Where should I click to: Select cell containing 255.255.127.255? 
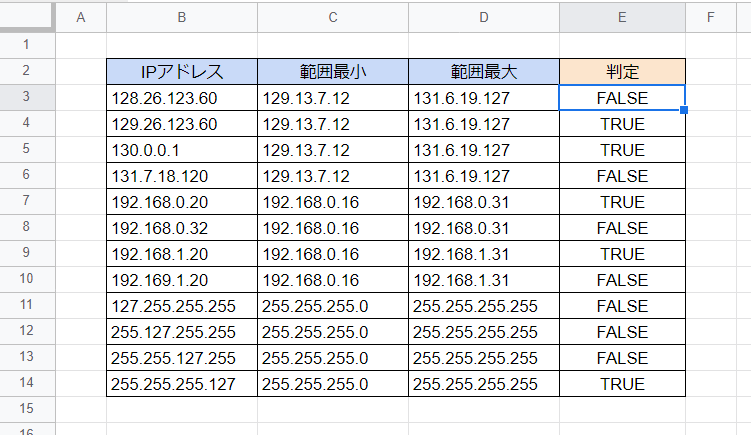182,357
